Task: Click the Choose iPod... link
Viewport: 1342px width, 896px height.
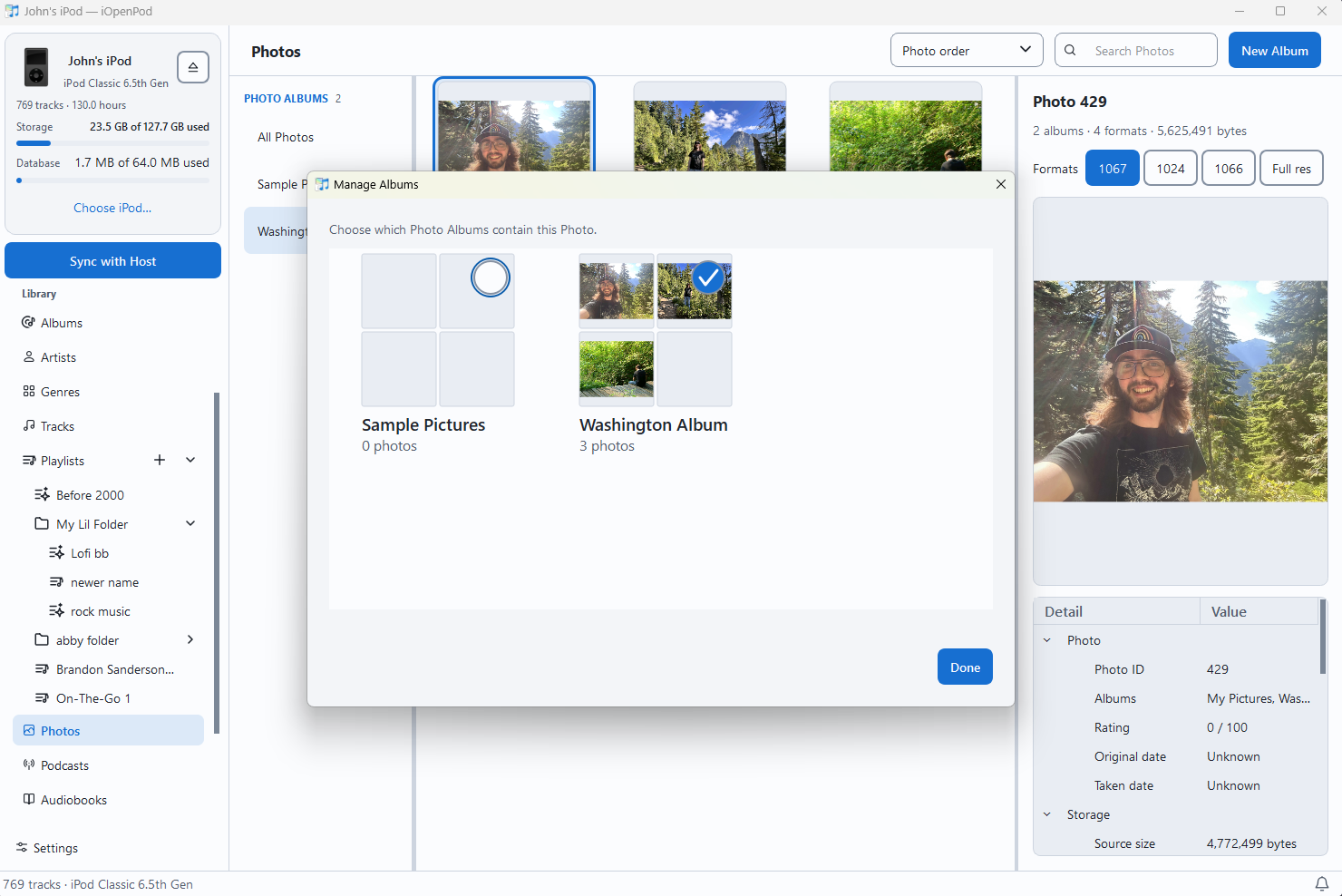Action: 112,208
